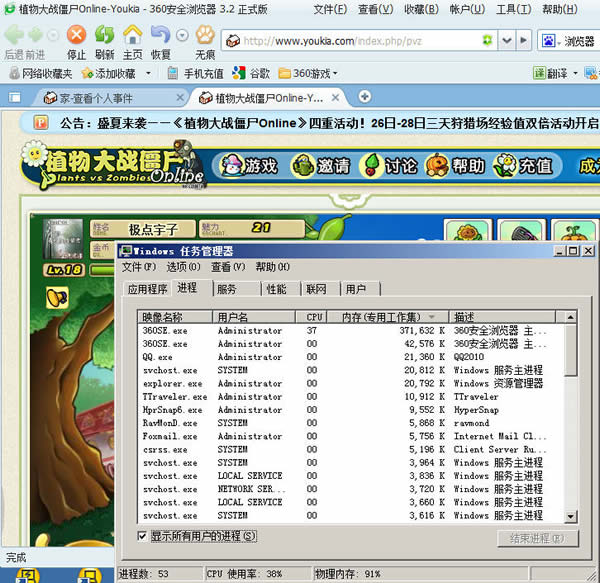
Task: Sort processes by 映像名称 column header
Action: coord(175,317)
